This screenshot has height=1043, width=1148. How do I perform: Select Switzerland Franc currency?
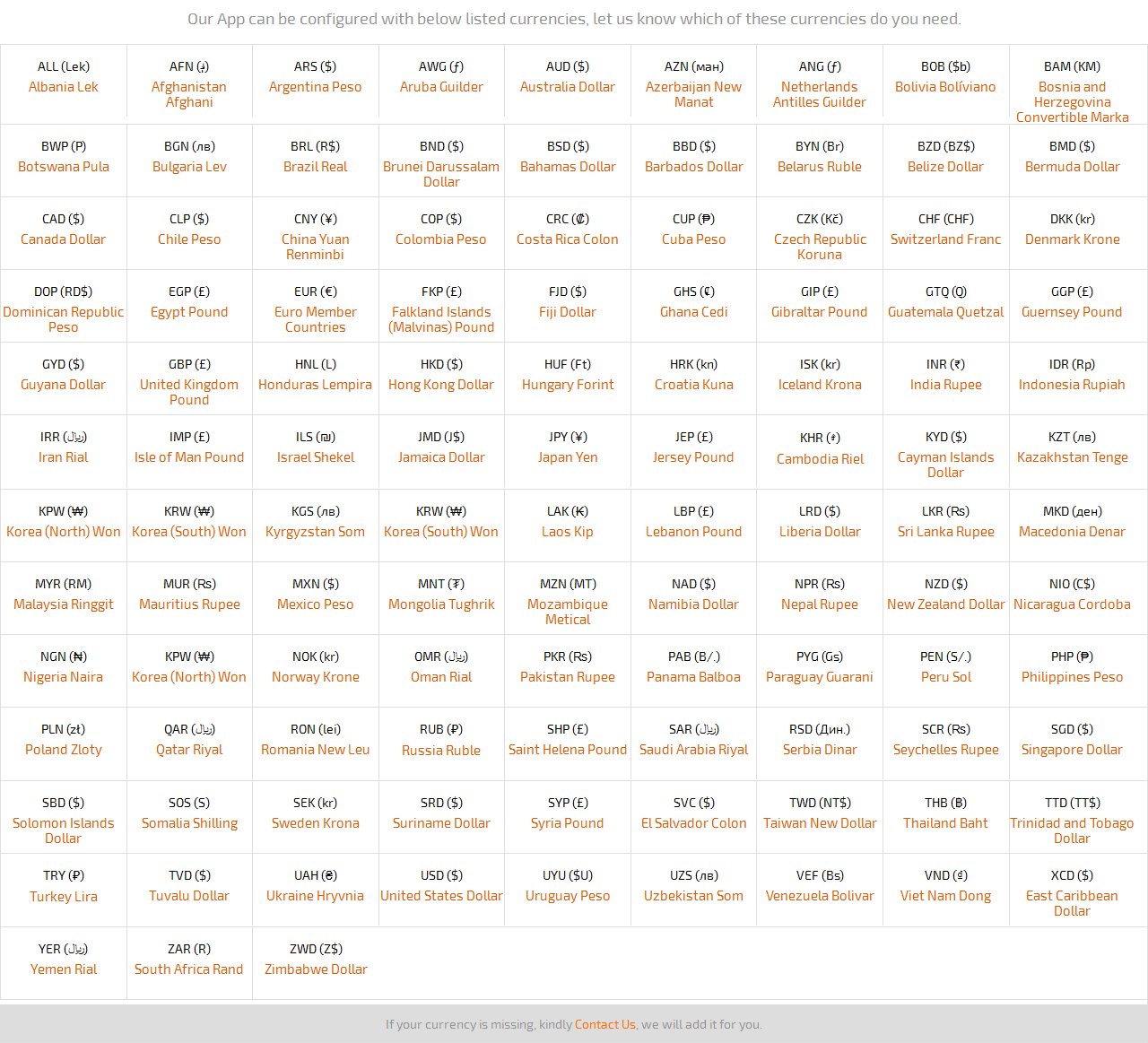[x=945, y=239]
